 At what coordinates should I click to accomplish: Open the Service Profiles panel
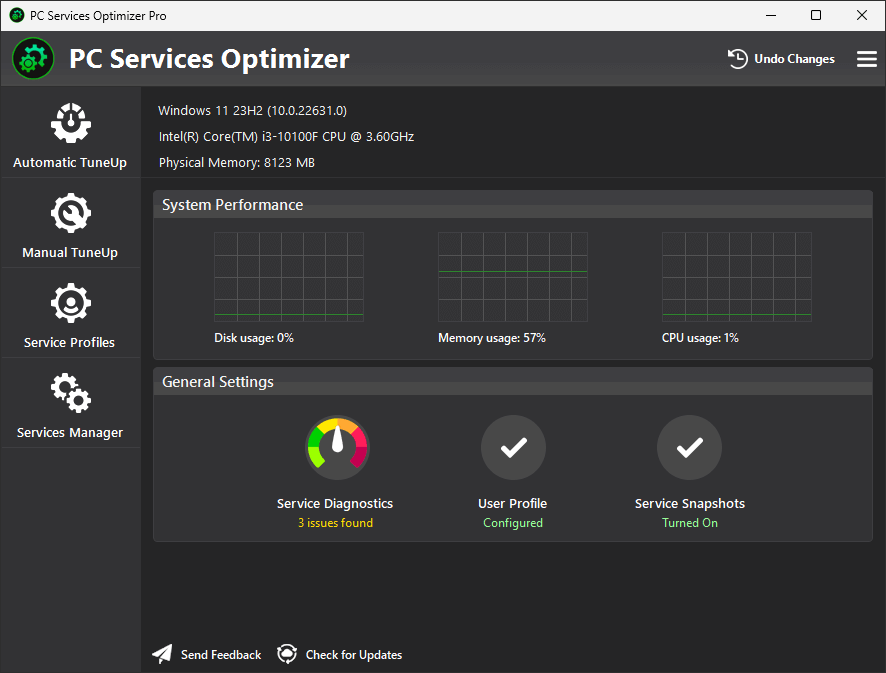70,315
